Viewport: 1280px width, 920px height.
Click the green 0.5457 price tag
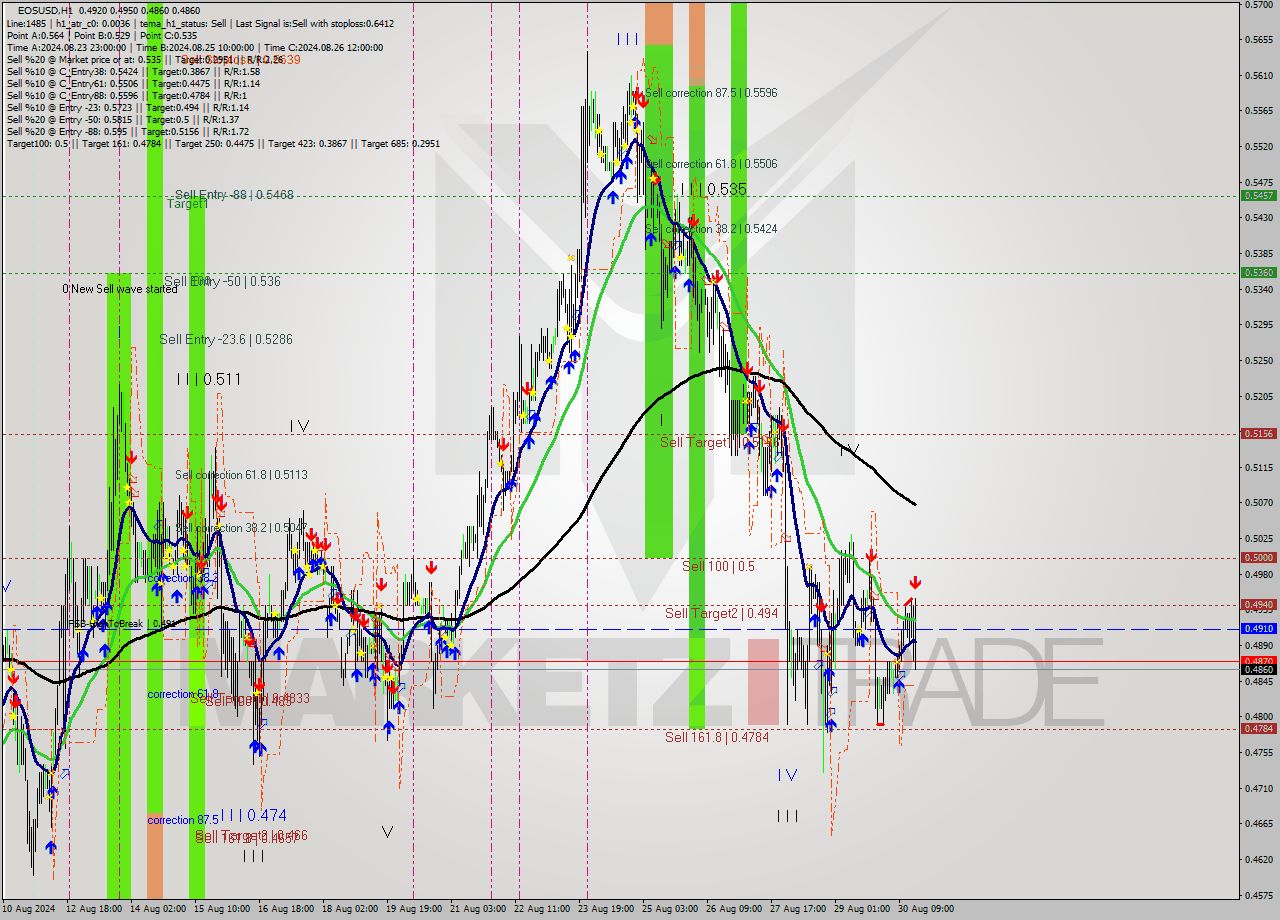1258,195
